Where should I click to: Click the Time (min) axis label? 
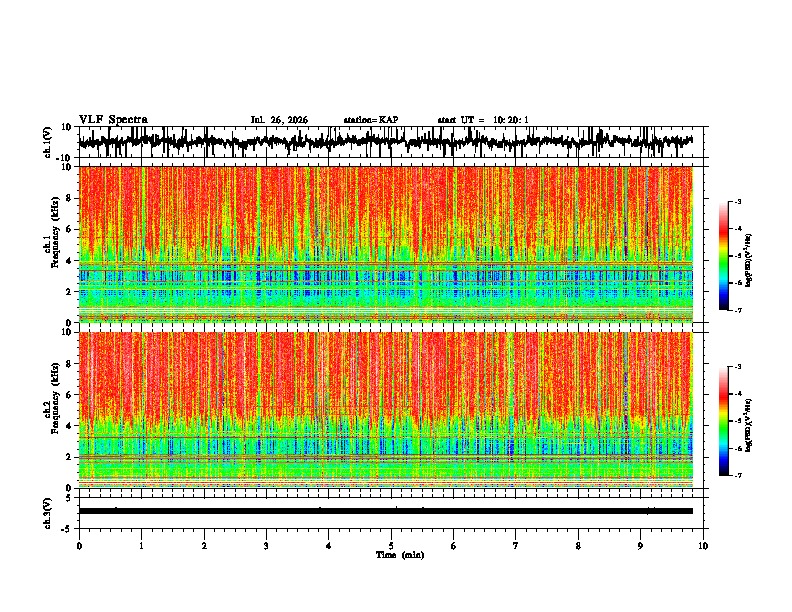tap(400, 555)
